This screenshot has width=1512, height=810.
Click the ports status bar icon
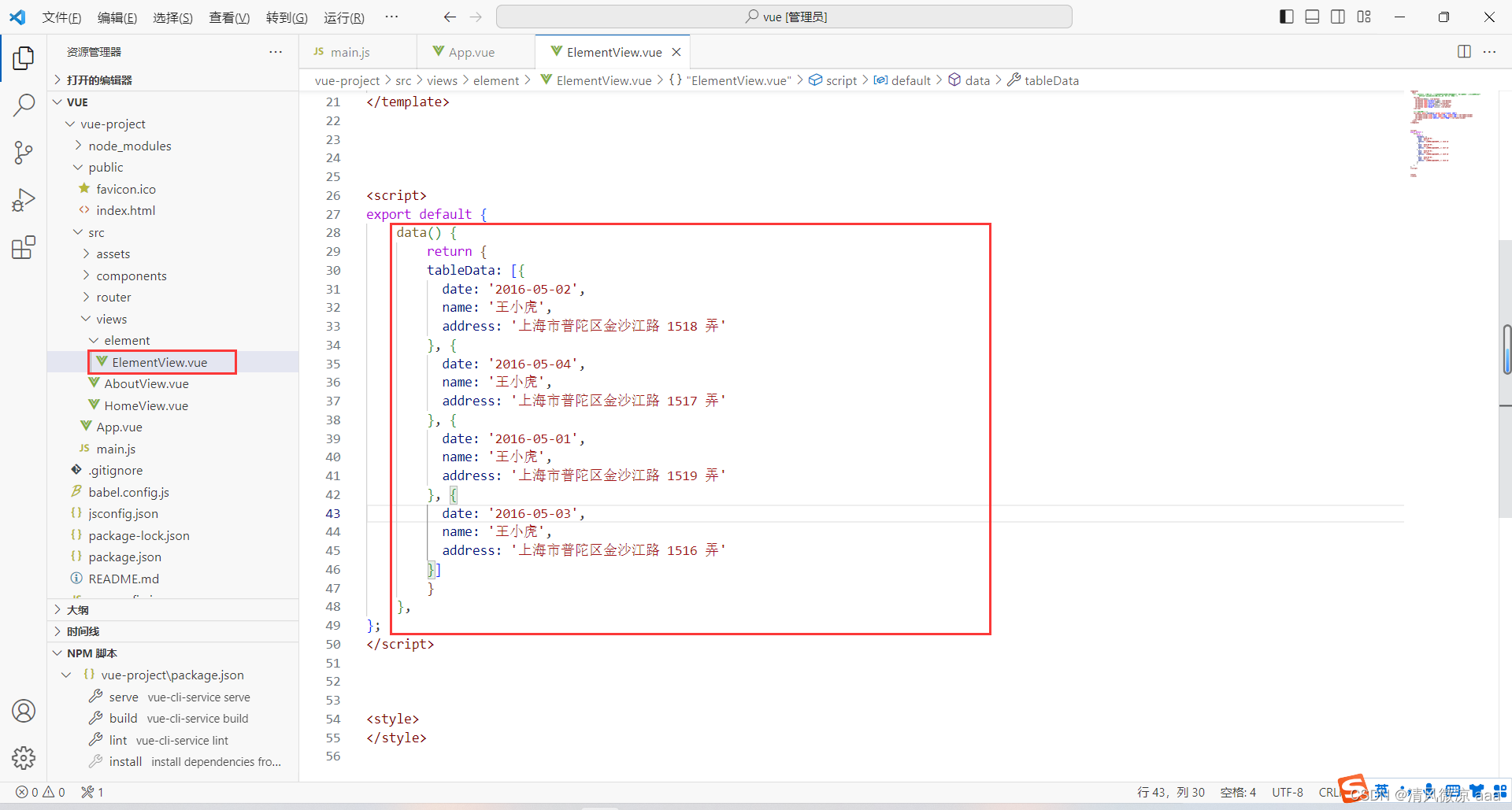point(92,792)
